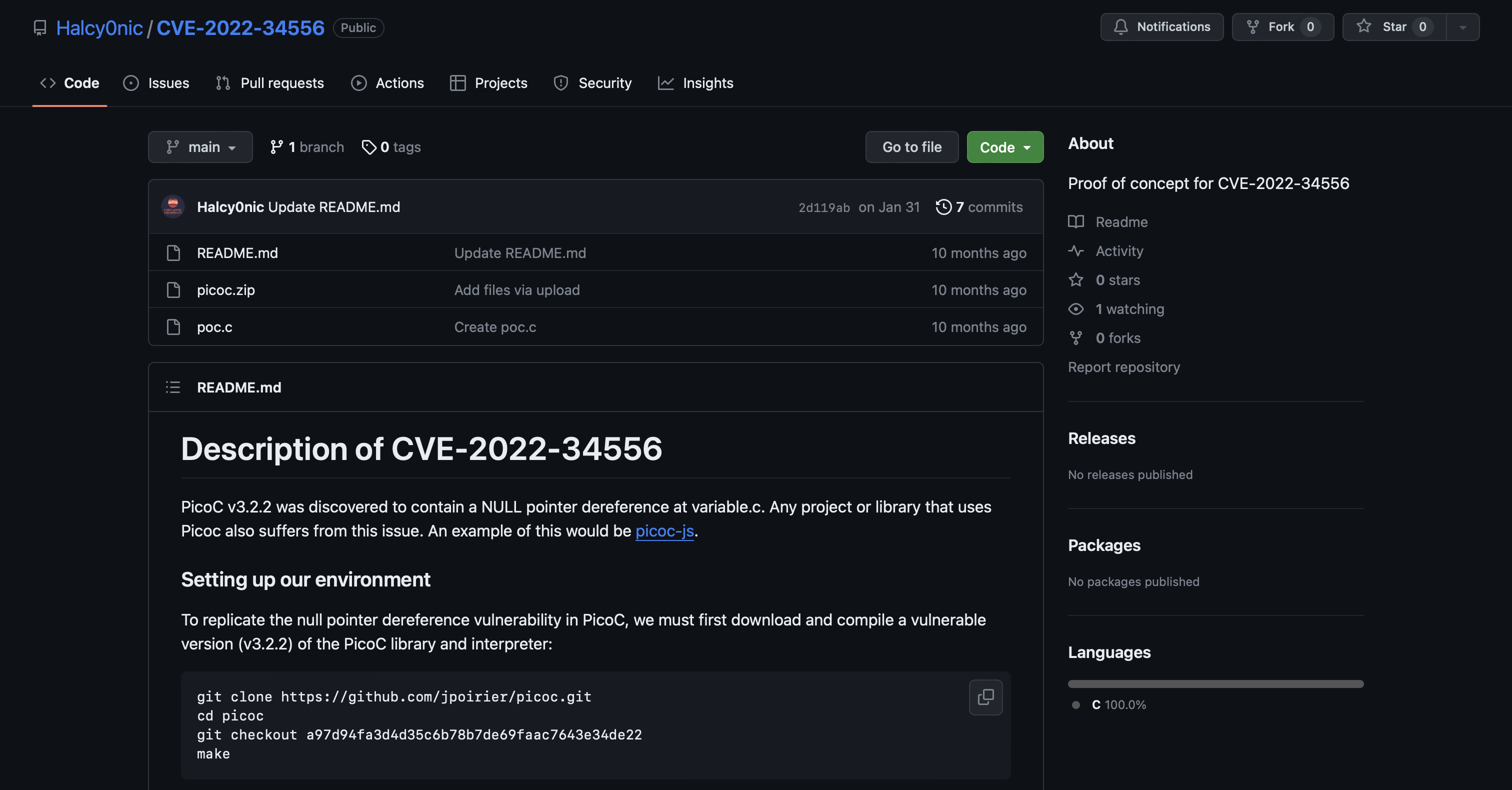Open the CVE-2022-34556 repository name link
This screenshot has height=790, width=1512.
point(240,27)
